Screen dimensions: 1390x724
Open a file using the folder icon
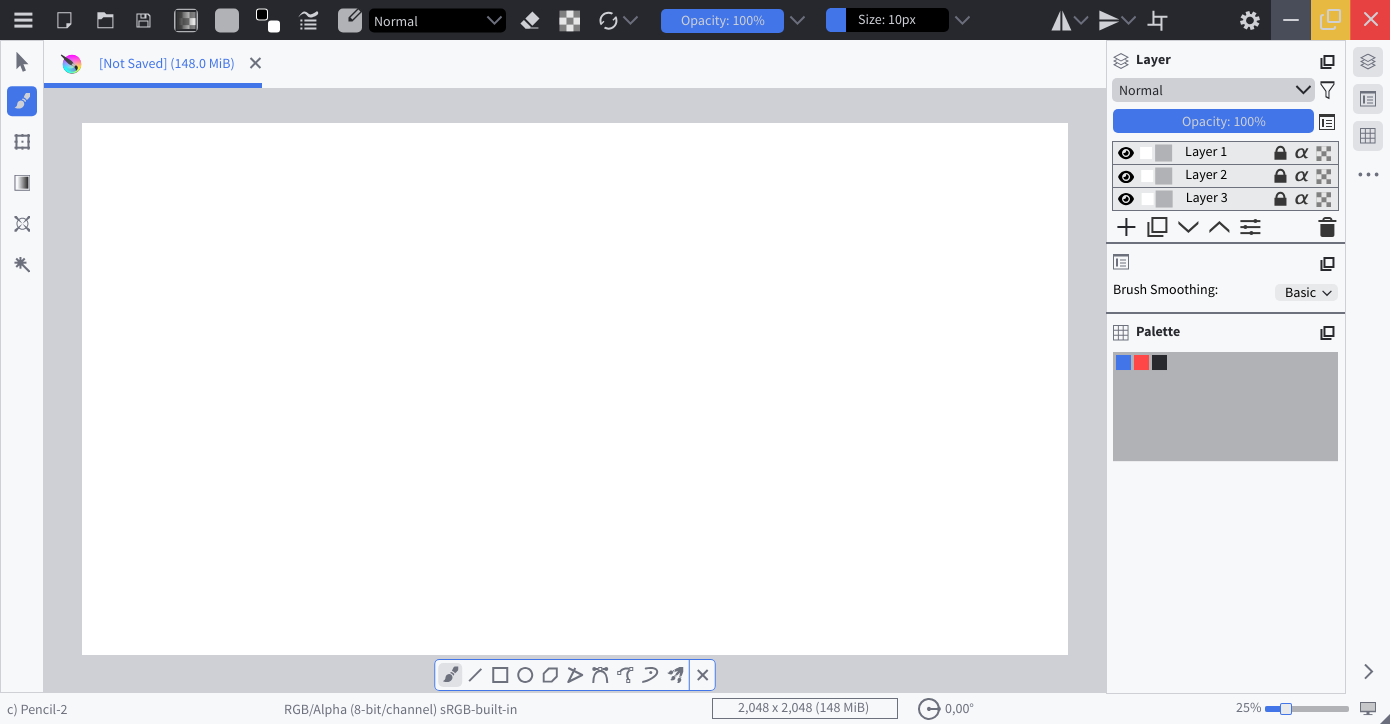click(105, 20)
